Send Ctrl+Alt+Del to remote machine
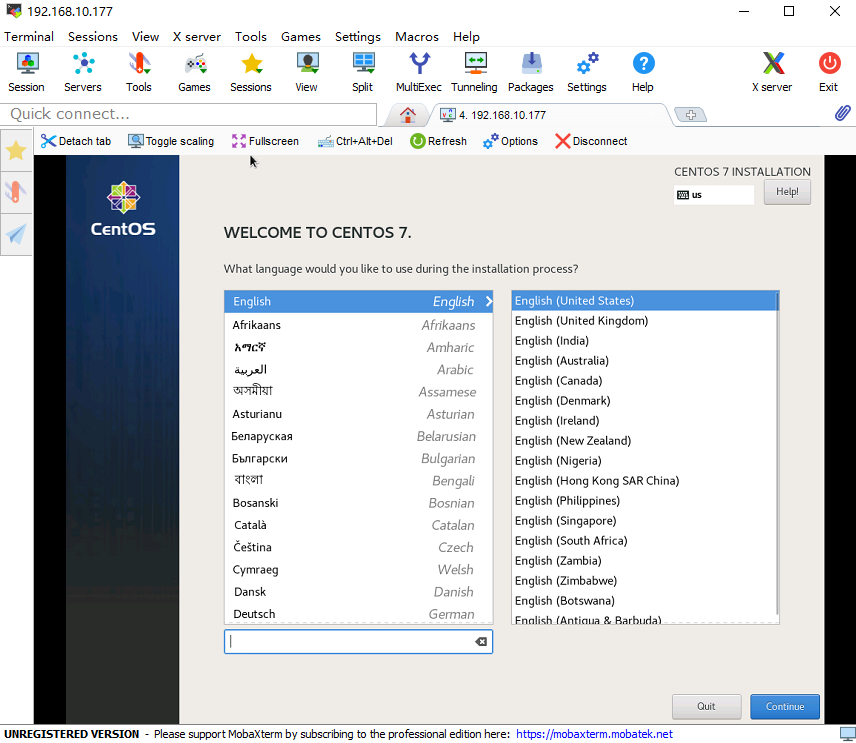Screen dimensions: 856x743 tap(355, 141)
